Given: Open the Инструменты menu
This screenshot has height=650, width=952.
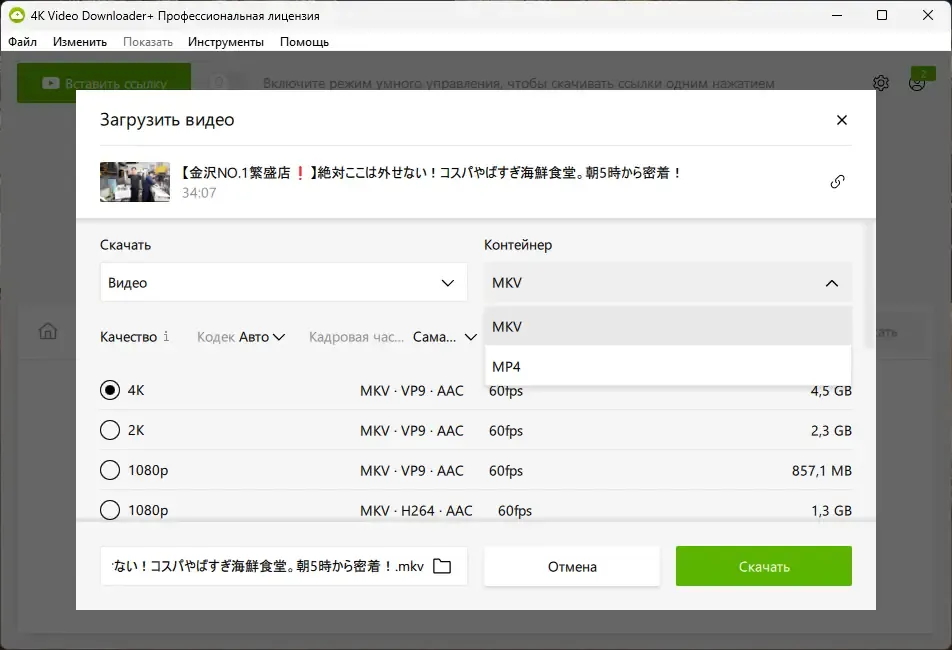Looking at the screenshot, I should coord(225,42).
